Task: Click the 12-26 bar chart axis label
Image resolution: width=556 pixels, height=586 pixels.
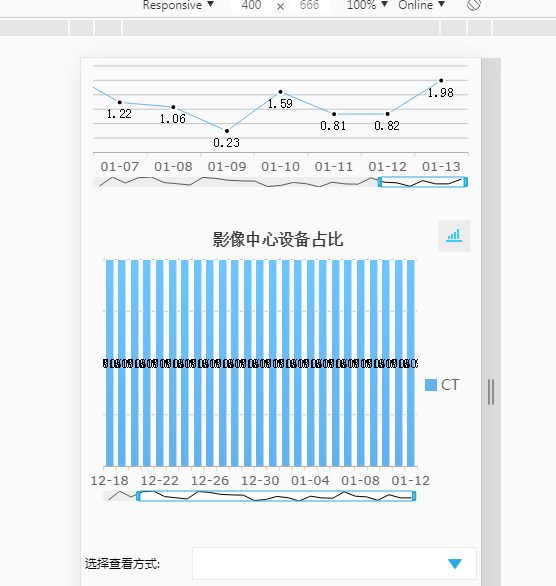Action: pos(210,481)
